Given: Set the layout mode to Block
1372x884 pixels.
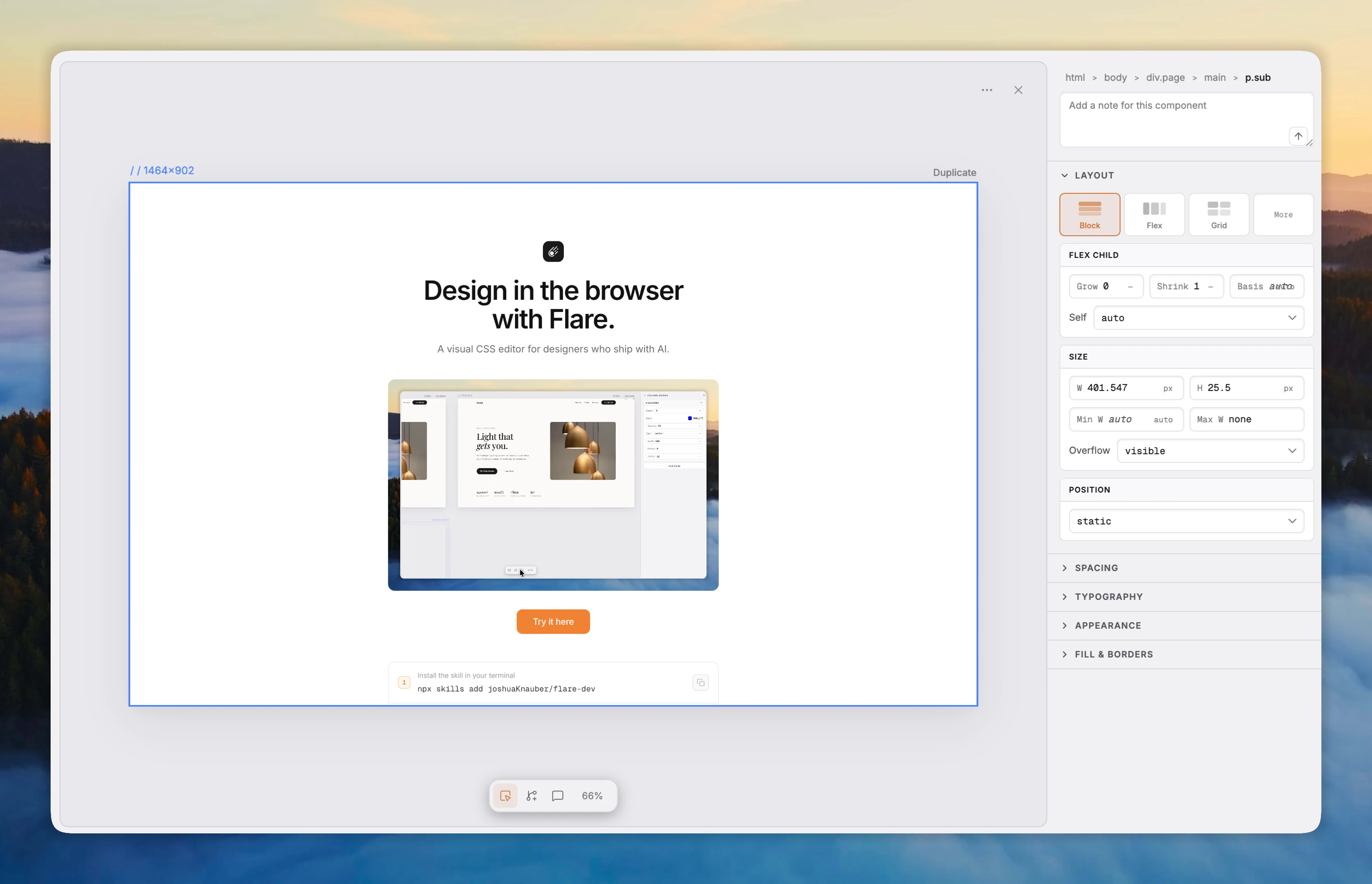Looking at the screenshot, I should (x=1089, y=214).
